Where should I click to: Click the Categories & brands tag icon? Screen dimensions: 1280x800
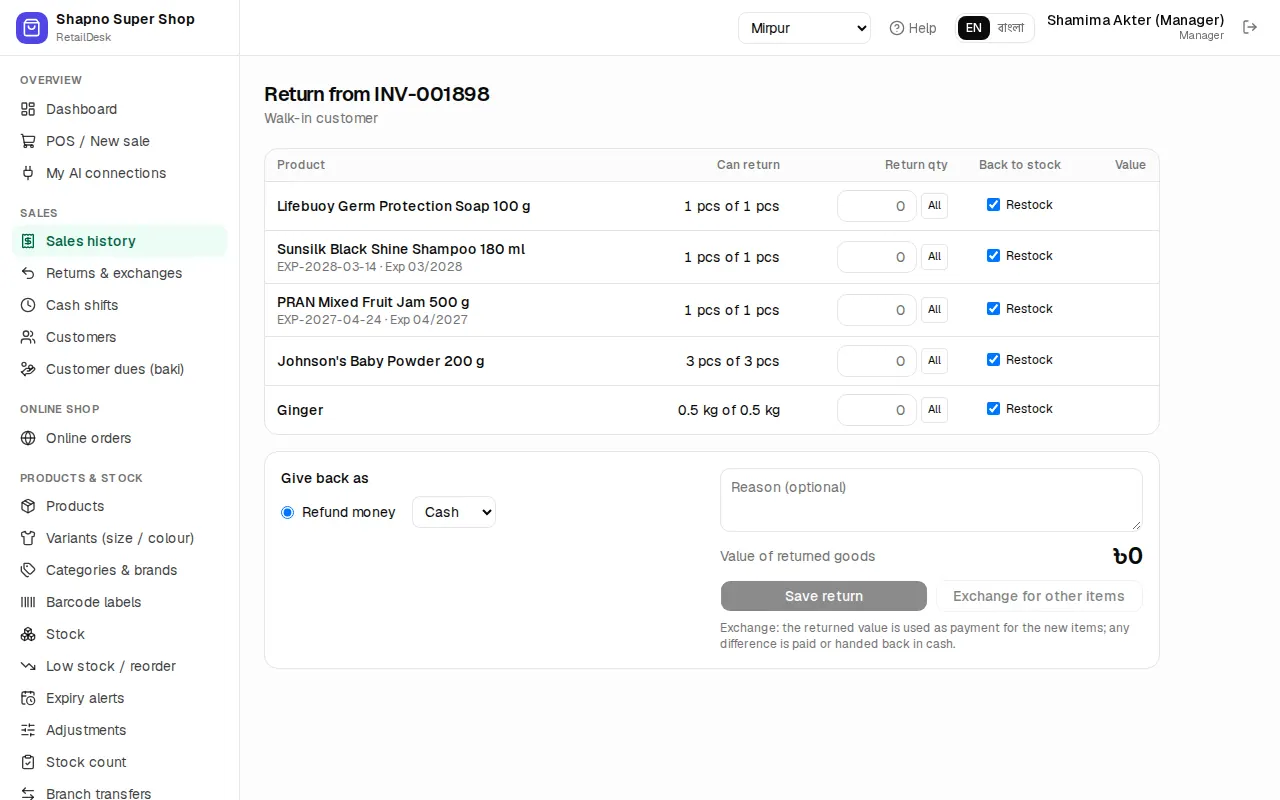coord(28,570)
